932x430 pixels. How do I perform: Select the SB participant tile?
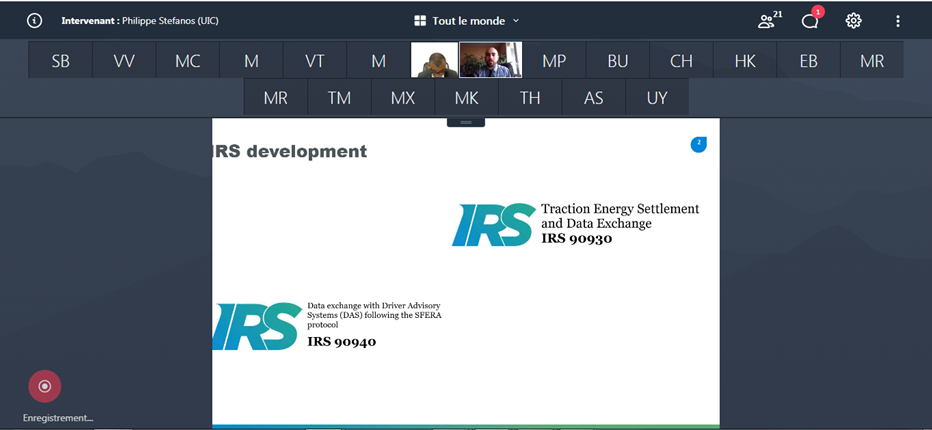tap(60, 60)
